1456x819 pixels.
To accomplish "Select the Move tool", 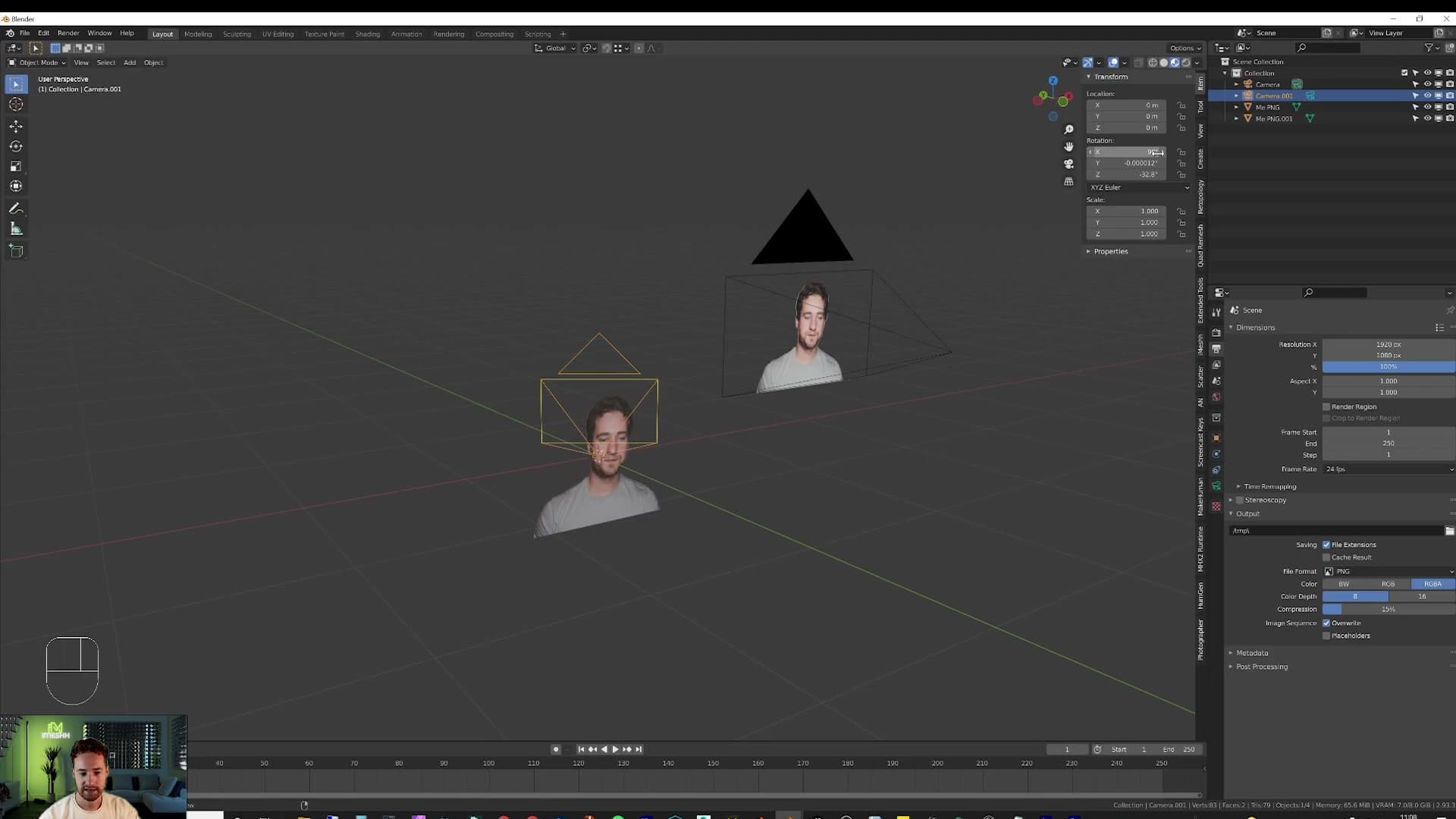I will point(16,126).
